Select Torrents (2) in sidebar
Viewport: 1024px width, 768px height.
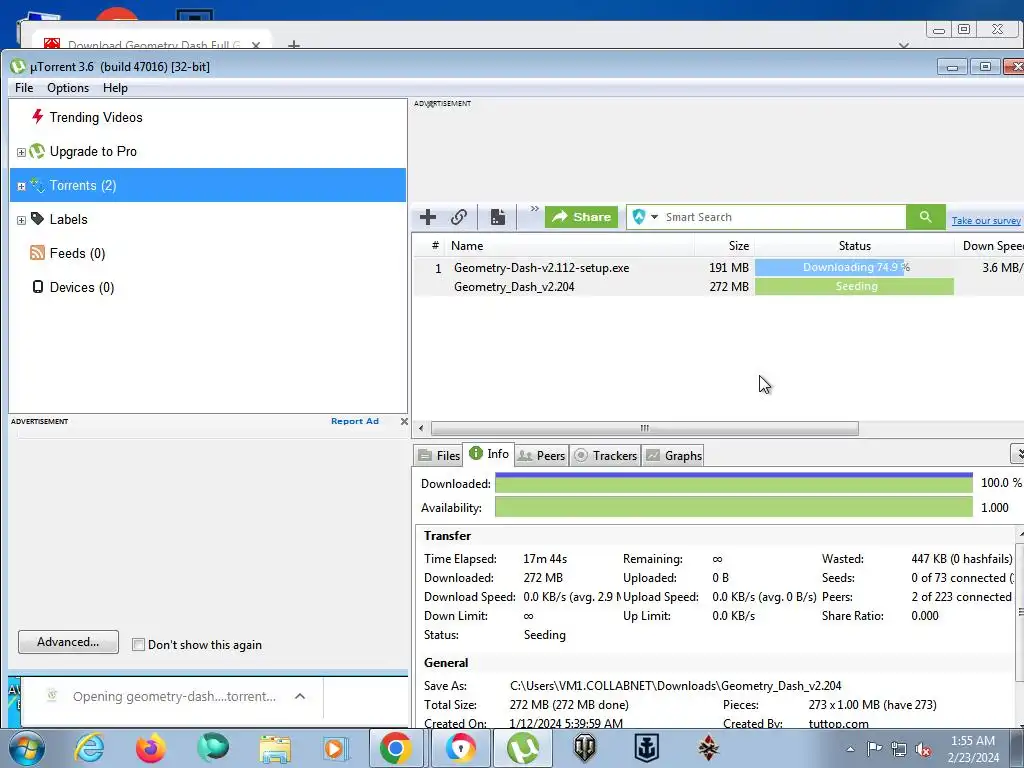click(x=208, y=185)
